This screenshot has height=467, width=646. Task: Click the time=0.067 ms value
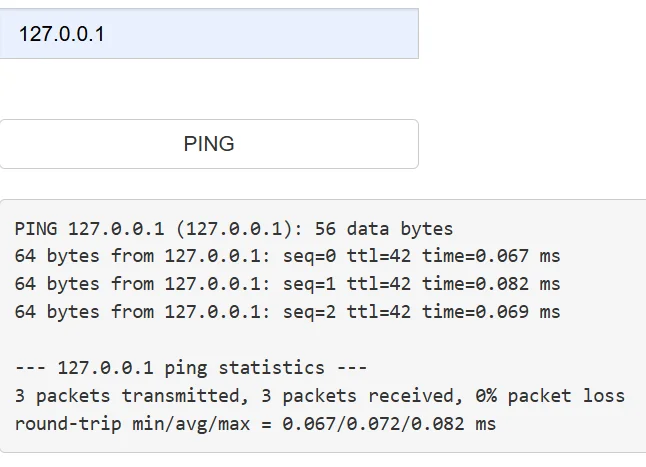490,256
